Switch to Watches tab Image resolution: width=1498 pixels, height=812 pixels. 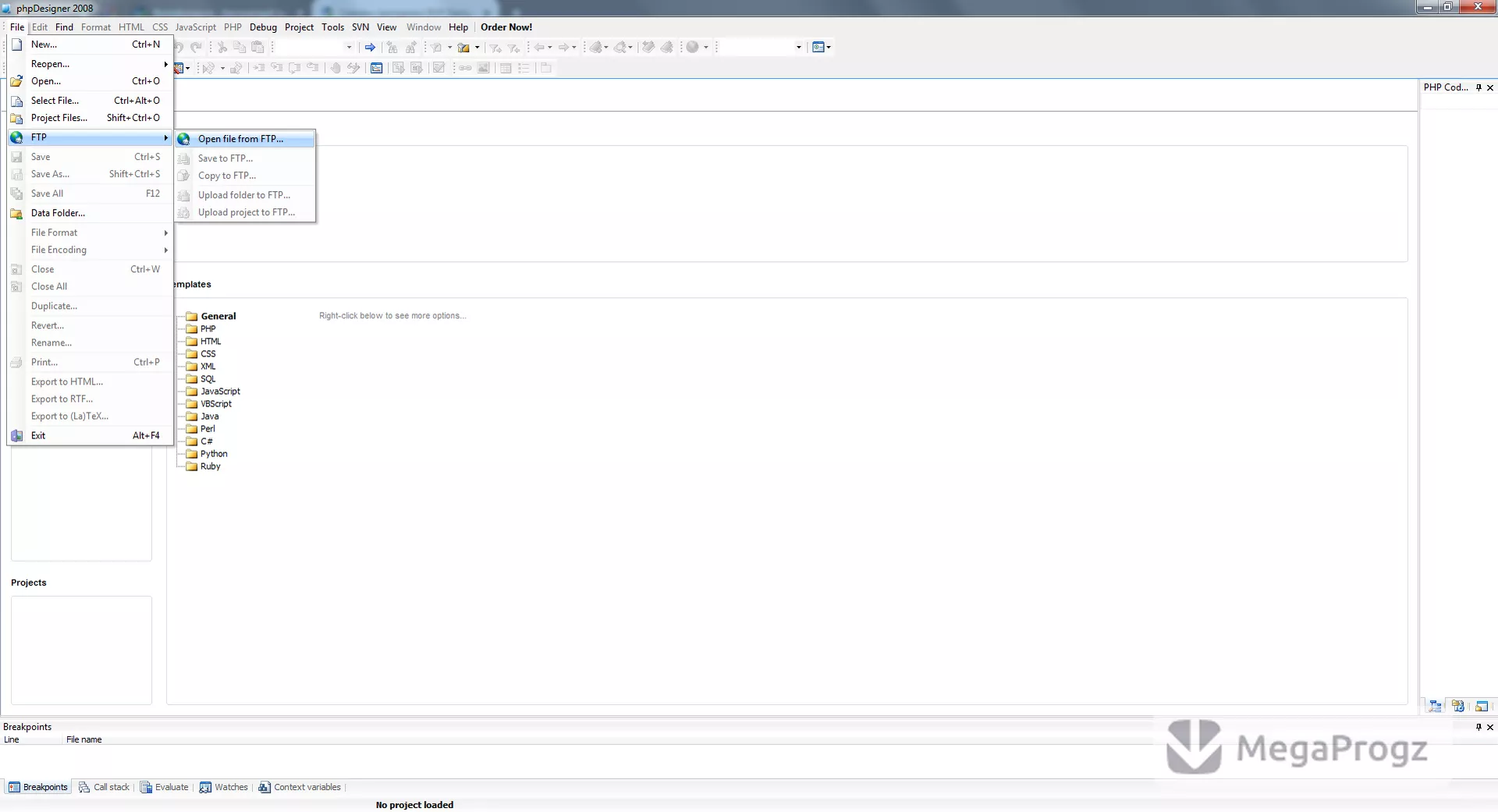click(223, 787)
